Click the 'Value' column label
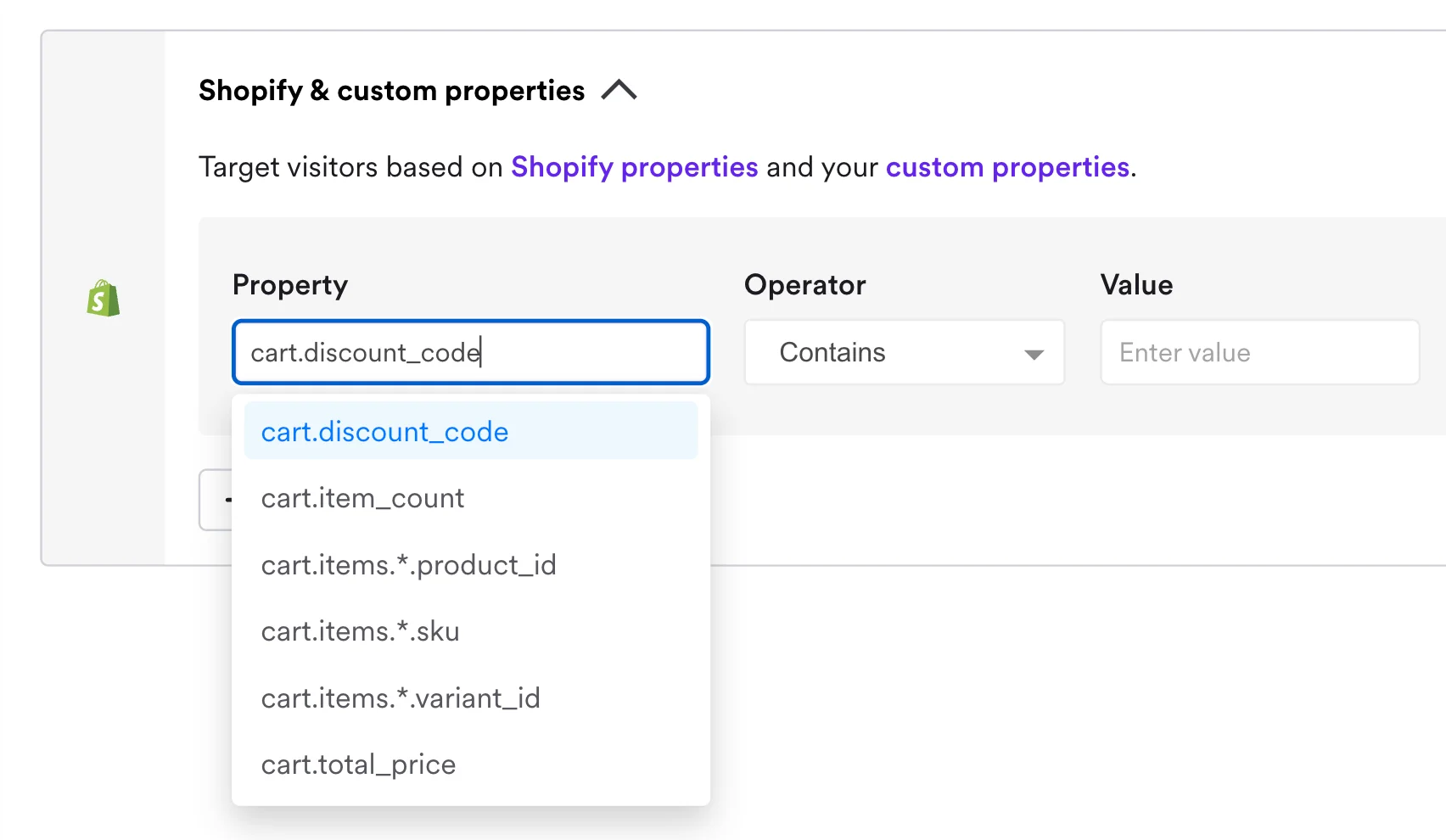The image size is (1446, 840). (x=1136, y=285)
